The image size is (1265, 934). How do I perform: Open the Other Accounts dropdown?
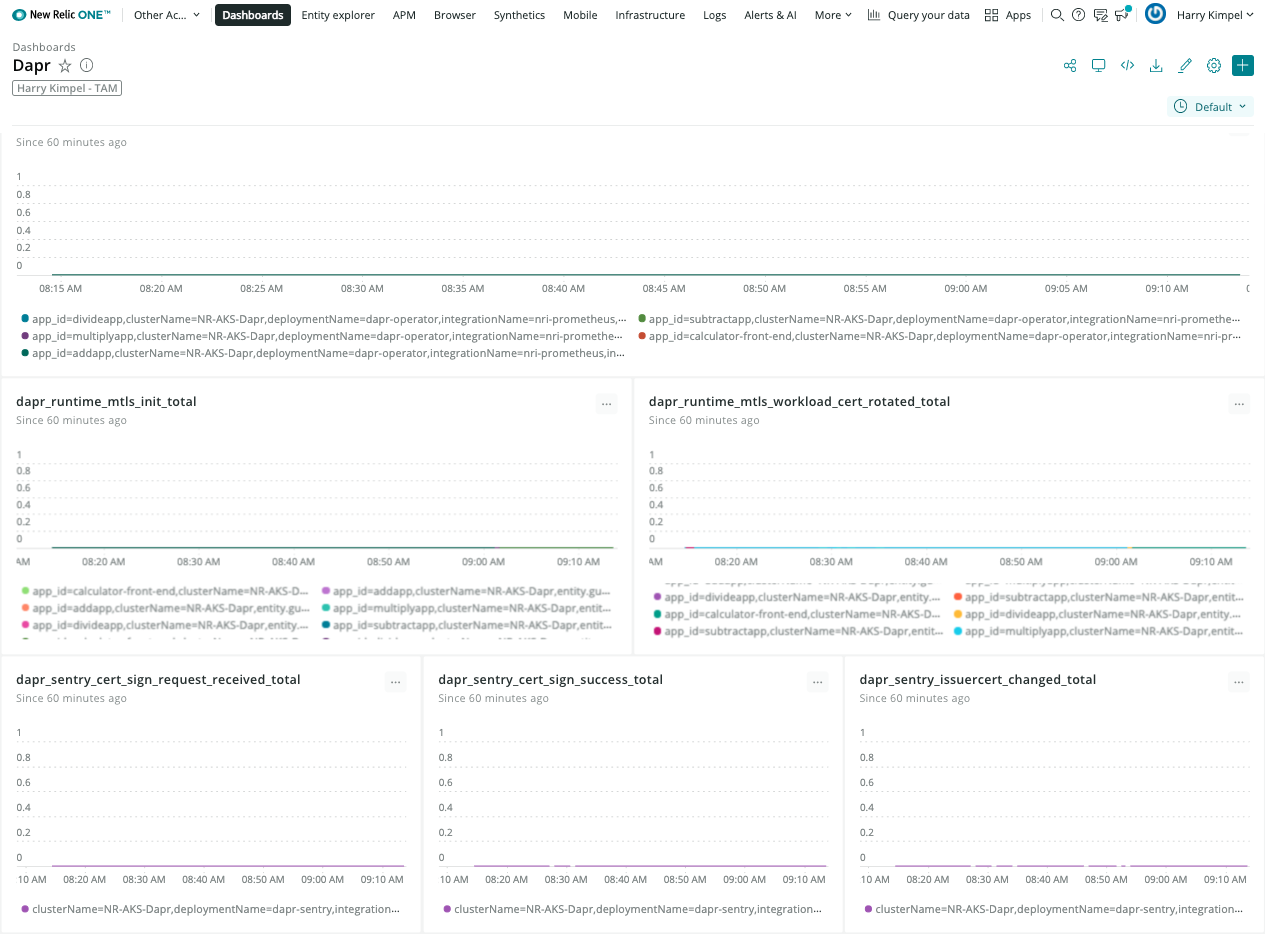tap(167, 15)
